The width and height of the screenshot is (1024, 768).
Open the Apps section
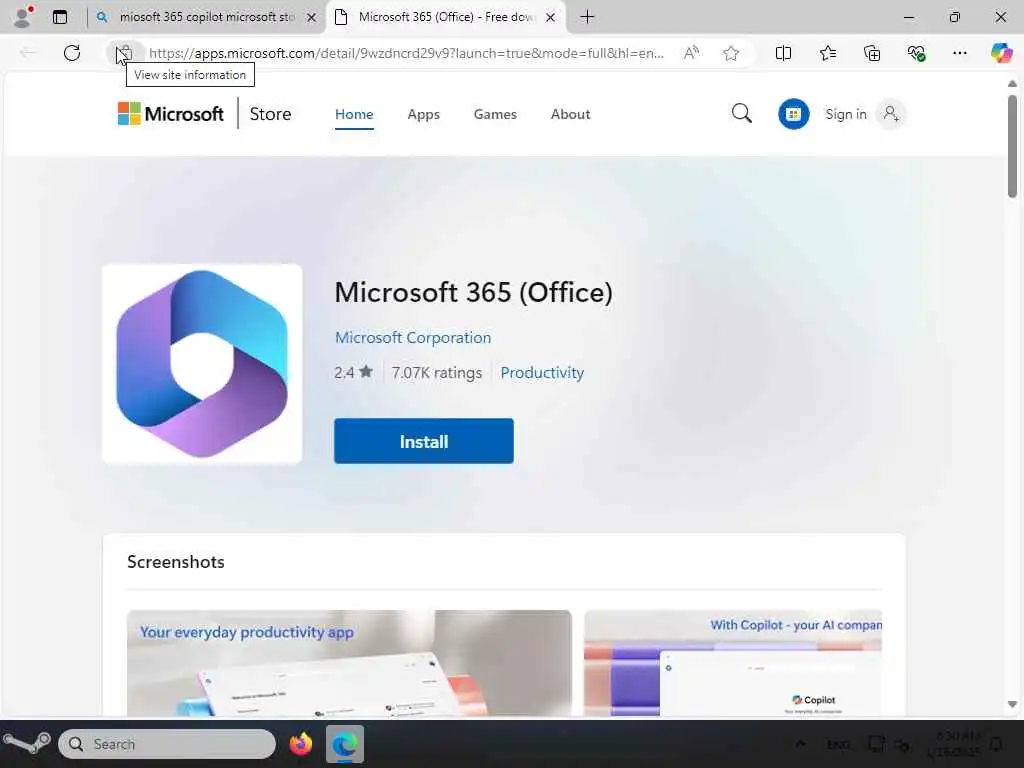tap(423, 114)
